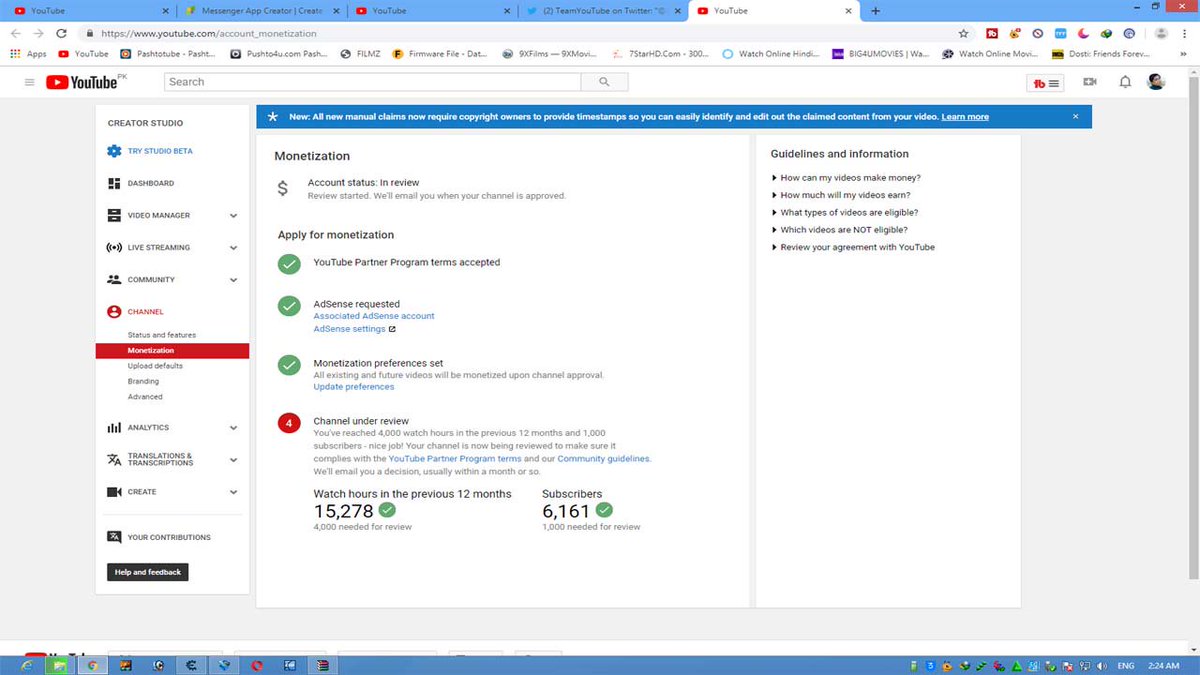Click the search magnifier button

[604, 82]
